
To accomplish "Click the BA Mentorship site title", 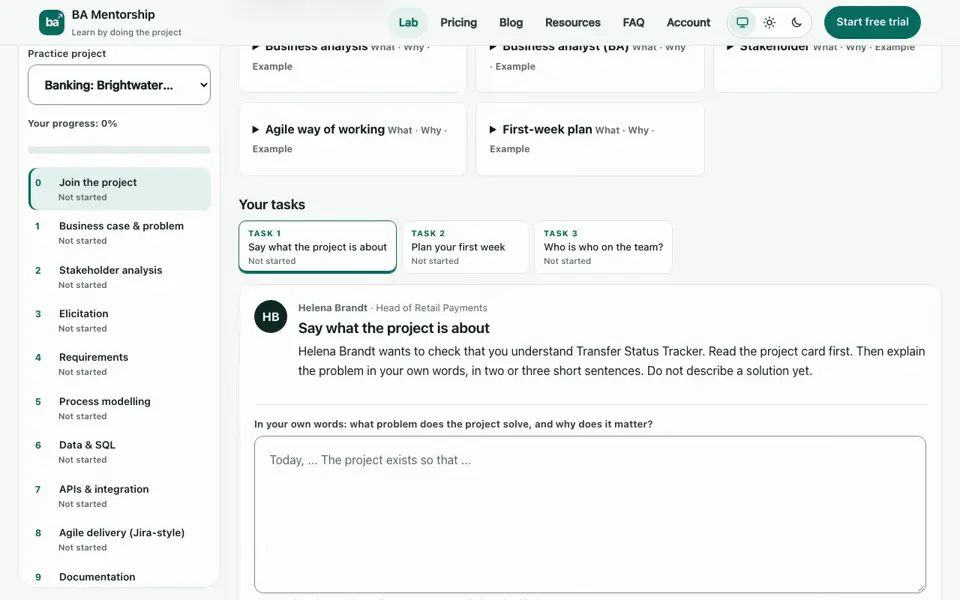I will tap(113, 15).
